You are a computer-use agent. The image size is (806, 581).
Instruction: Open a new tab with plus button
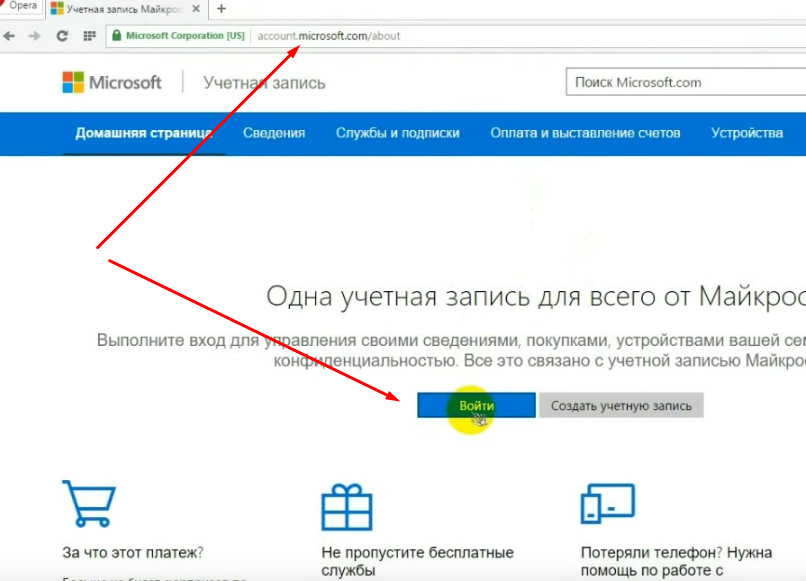[222, 9]
